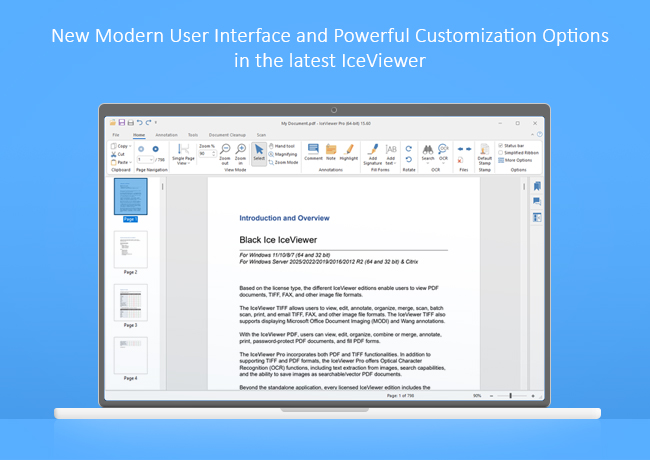The width and height of the screenshot is (650, 460).
Task: Click the plus button beside the zoom slider
Action: tap(533, 396)
